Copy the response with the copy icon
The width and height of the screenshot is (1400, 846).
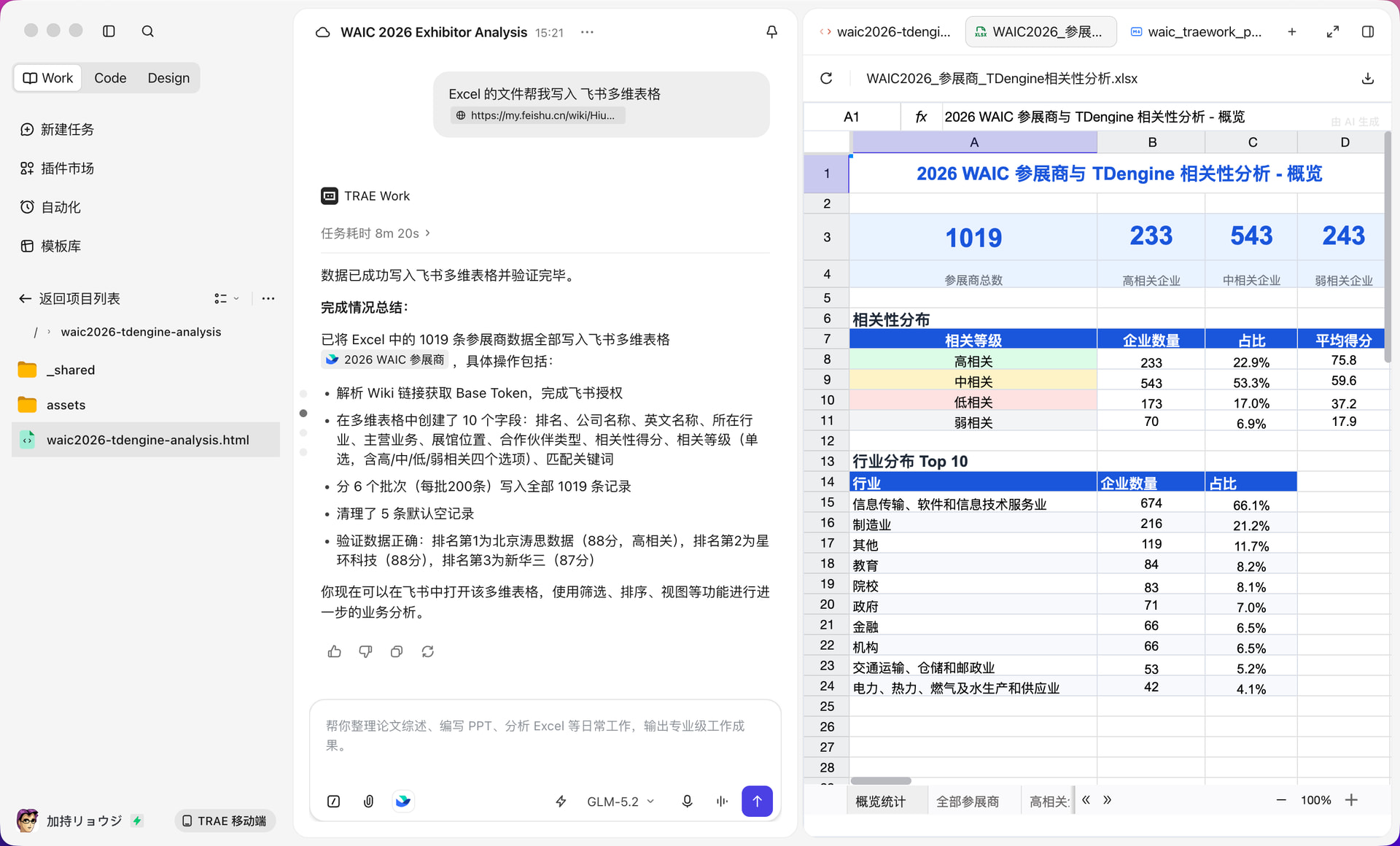(397, 651)
